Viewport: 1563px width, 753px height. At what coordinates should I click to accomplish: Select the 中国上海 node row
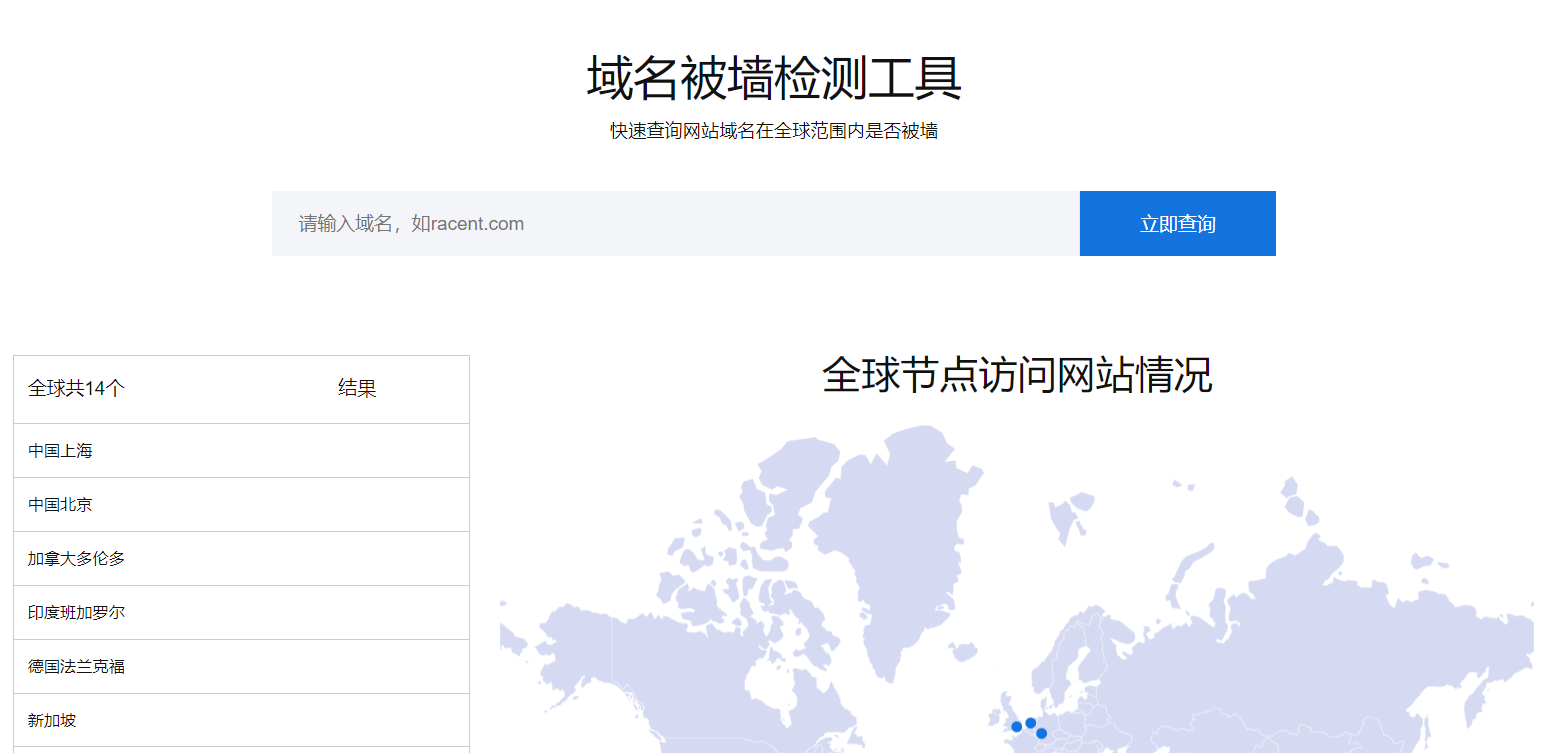pos(240,450)
